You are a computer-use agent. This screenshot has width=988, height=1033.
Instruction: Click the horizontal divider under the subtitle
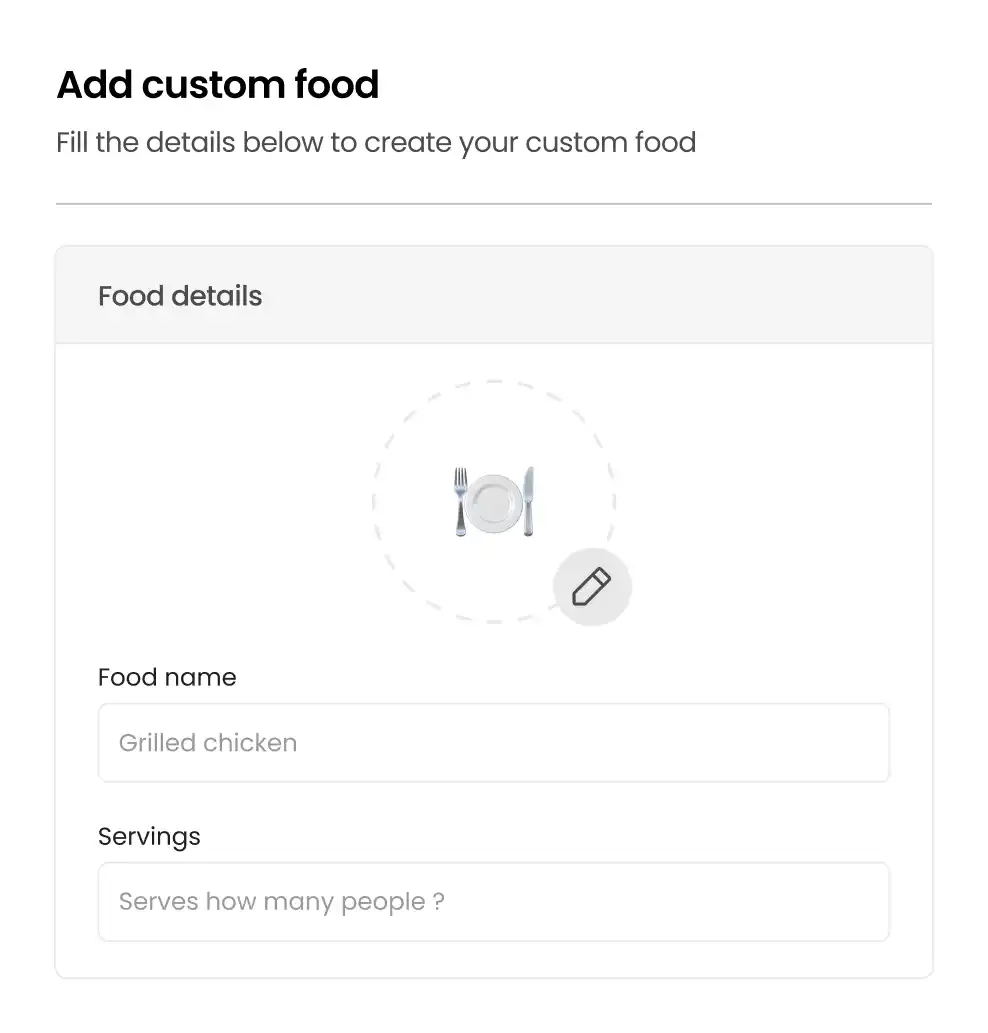tap(494, 204)
